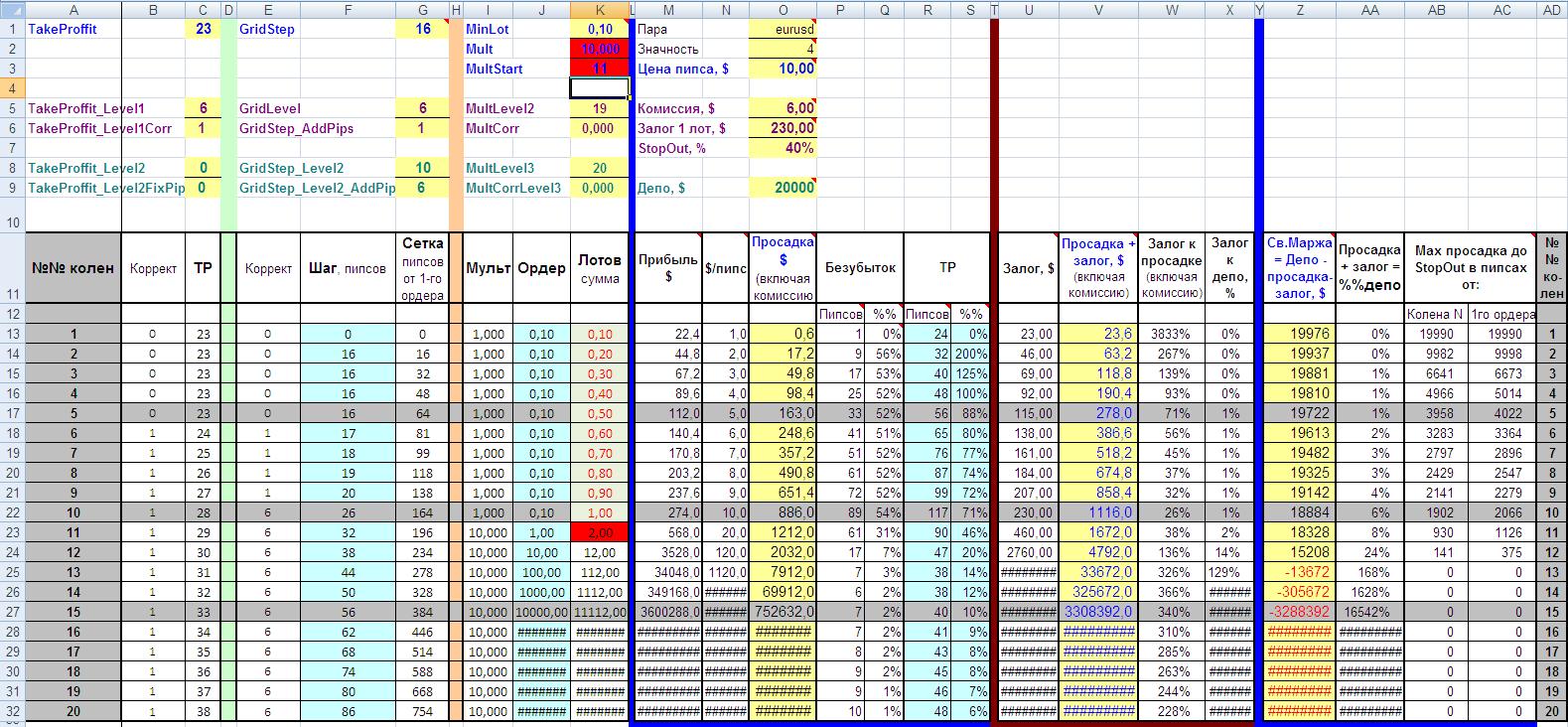Select the Св.Маржа header cell
This screenshot has width=1568, height=727.
[x=1300, y=268]
